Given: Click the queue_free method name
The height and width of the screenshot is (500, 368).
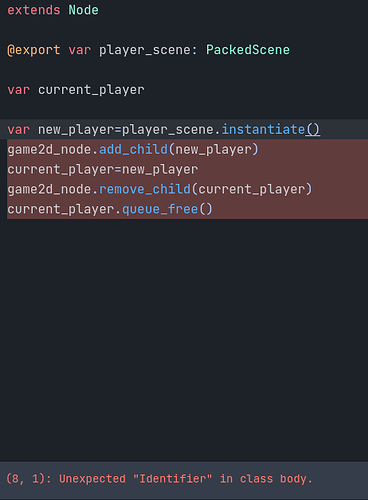Looking at the screenshot, I should (160, 209).
